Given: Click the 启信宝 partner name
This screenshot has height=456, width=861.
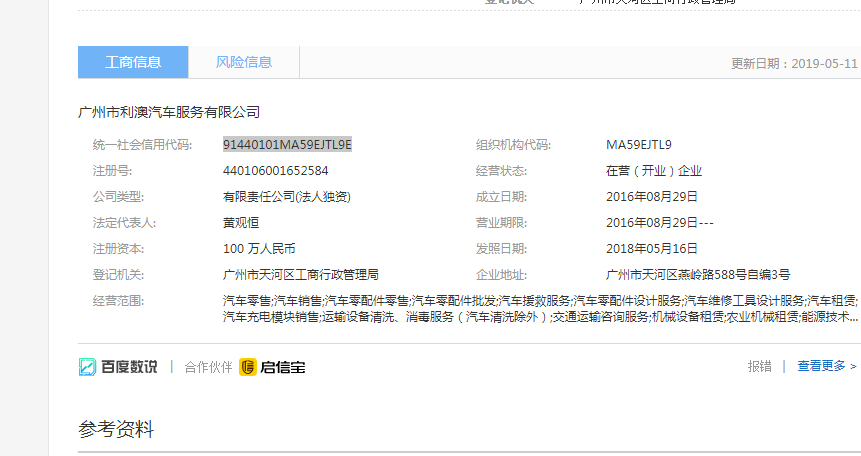Looking at the screenshot, I should [283, 367].
